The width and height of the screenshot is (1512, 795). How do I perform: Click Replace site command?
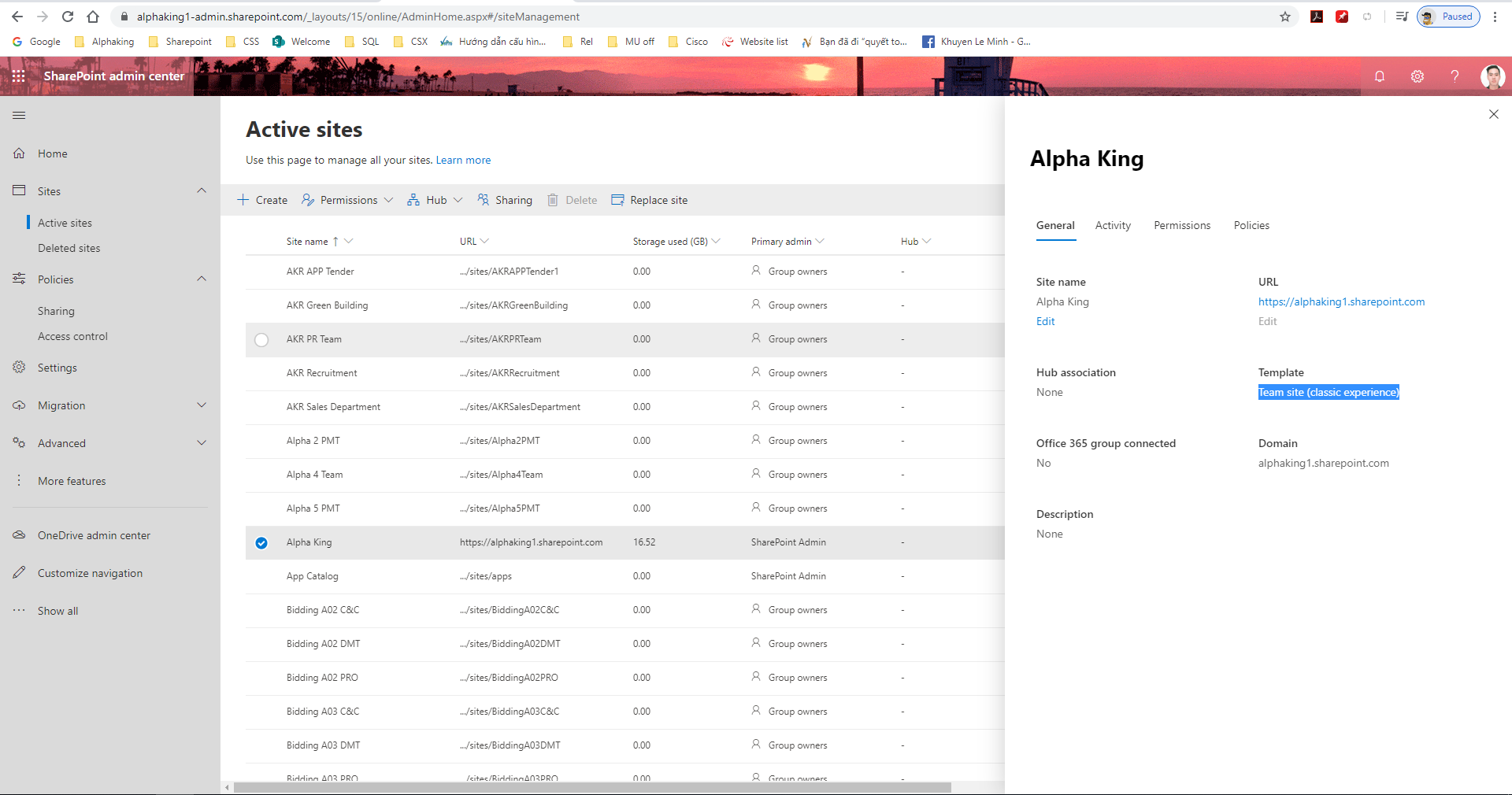[x=650, y=200]
